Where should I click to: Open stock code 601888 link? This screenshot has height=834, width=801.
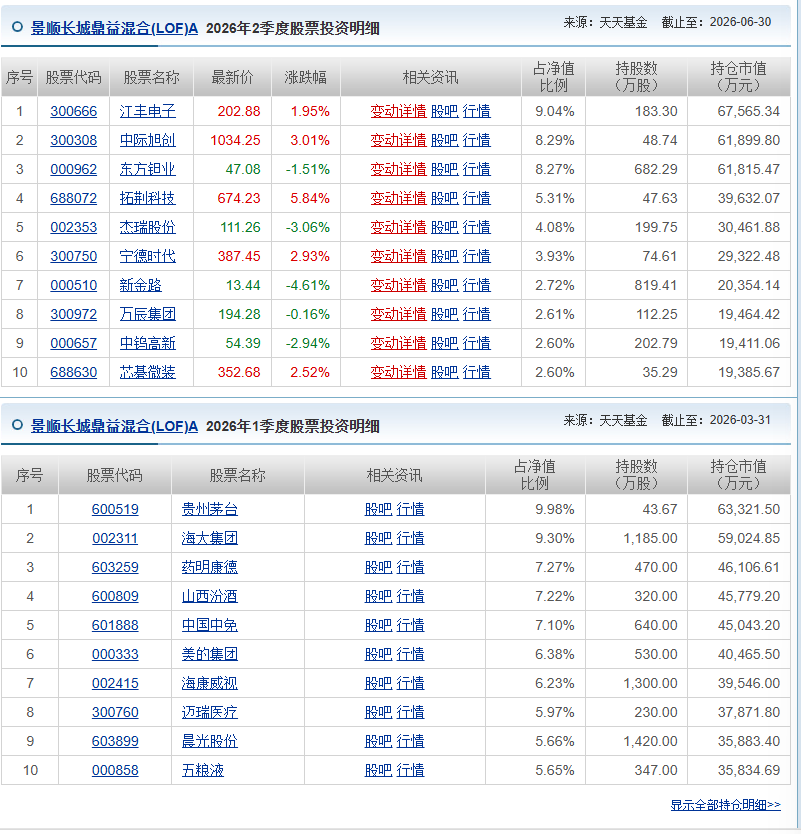pyautogui.click(x=115, y=626)
